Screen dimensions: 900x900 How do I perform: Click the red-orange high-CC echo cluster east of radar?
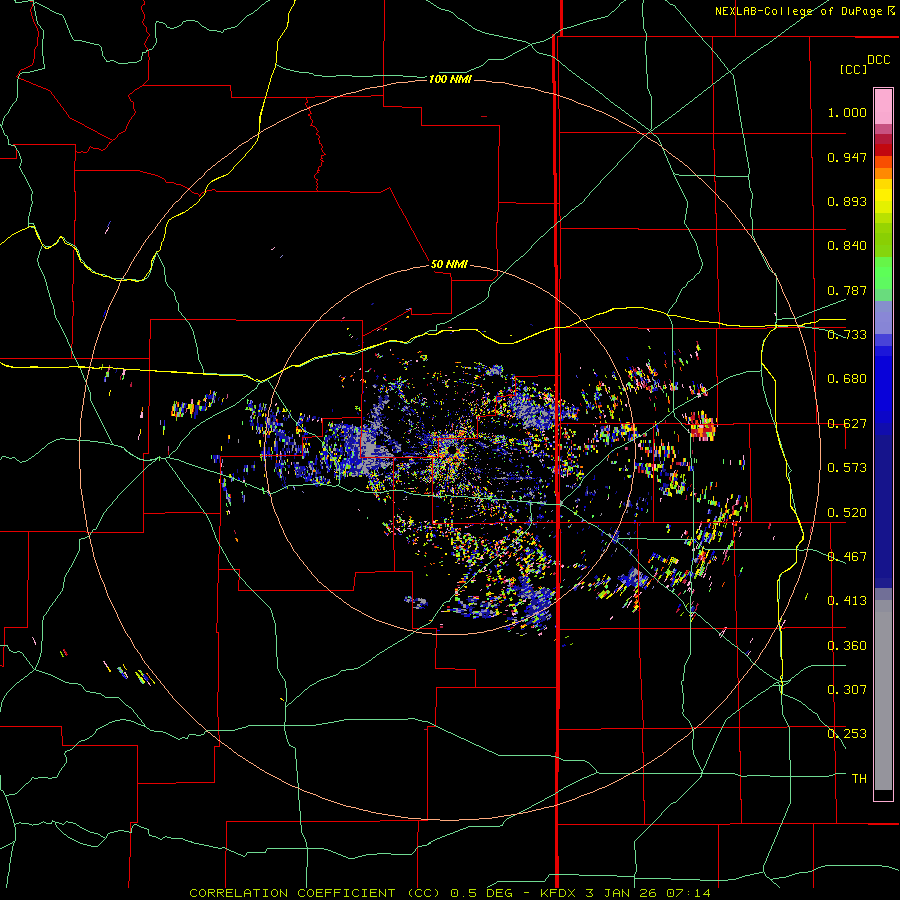coord(703,426)
